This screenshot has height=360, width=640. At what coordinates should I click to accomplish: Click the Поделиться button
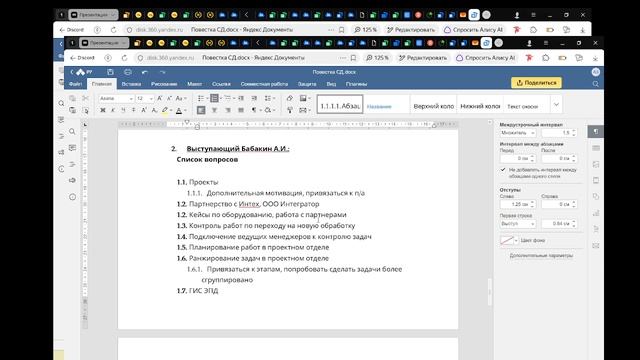[x=536, y=82]
